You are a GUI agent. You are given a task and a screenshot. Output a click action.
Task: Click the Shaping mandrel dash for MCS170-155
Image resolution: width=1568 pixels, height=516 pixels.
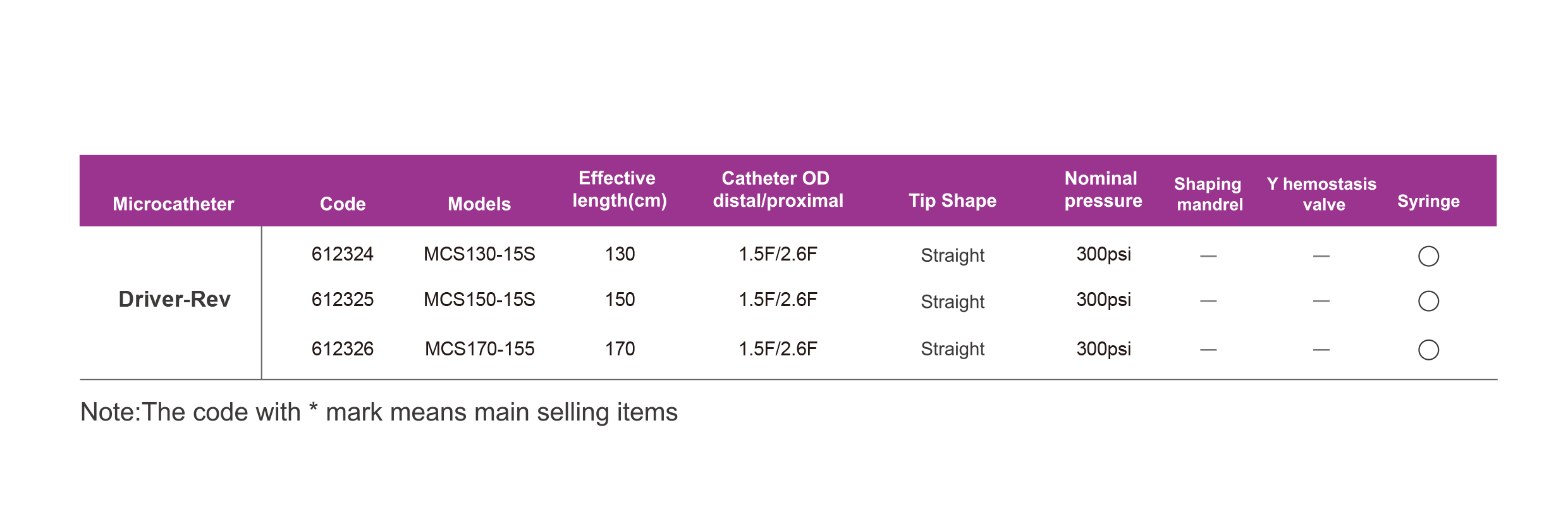tap(1208, 350)
